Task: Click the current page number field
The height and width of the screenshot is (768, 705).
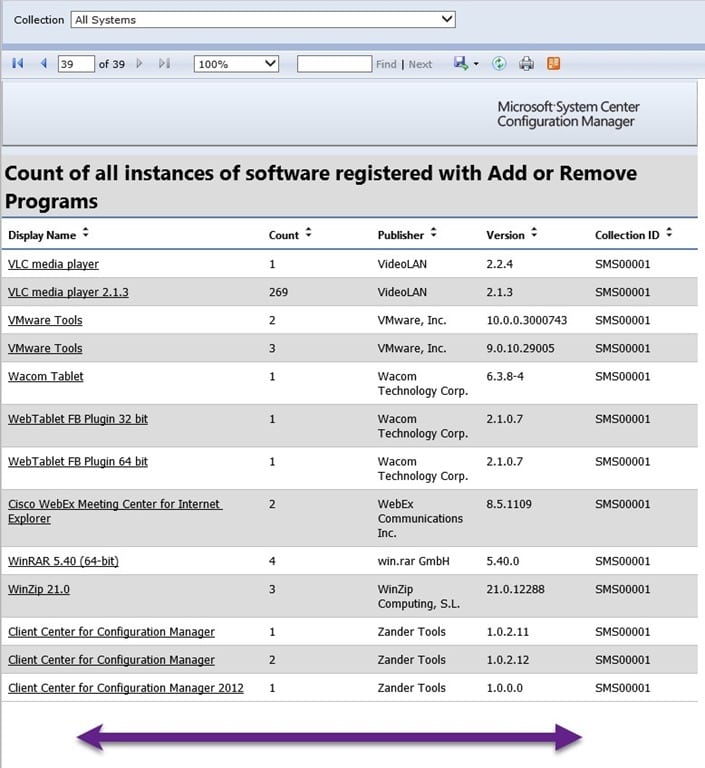Action: [x=76, y=64]
